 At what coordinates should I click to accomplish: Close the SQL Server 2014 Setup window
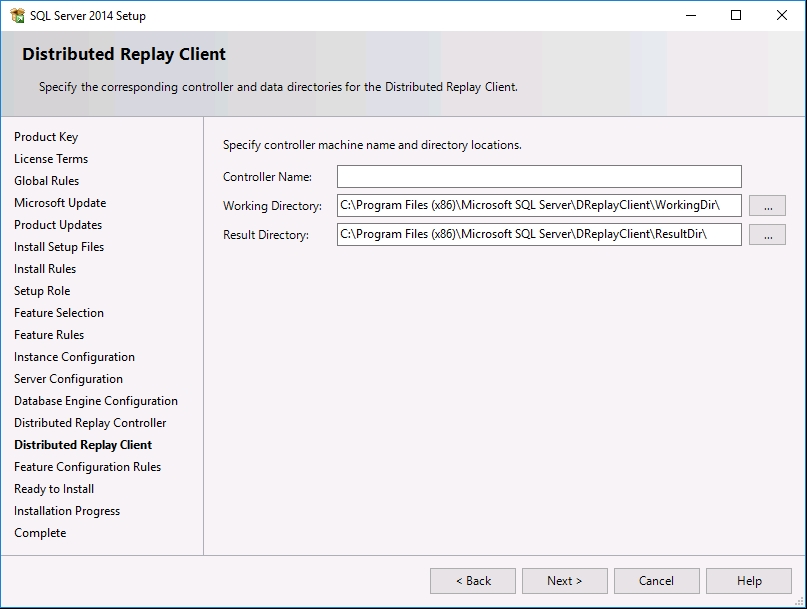point(782,15)
